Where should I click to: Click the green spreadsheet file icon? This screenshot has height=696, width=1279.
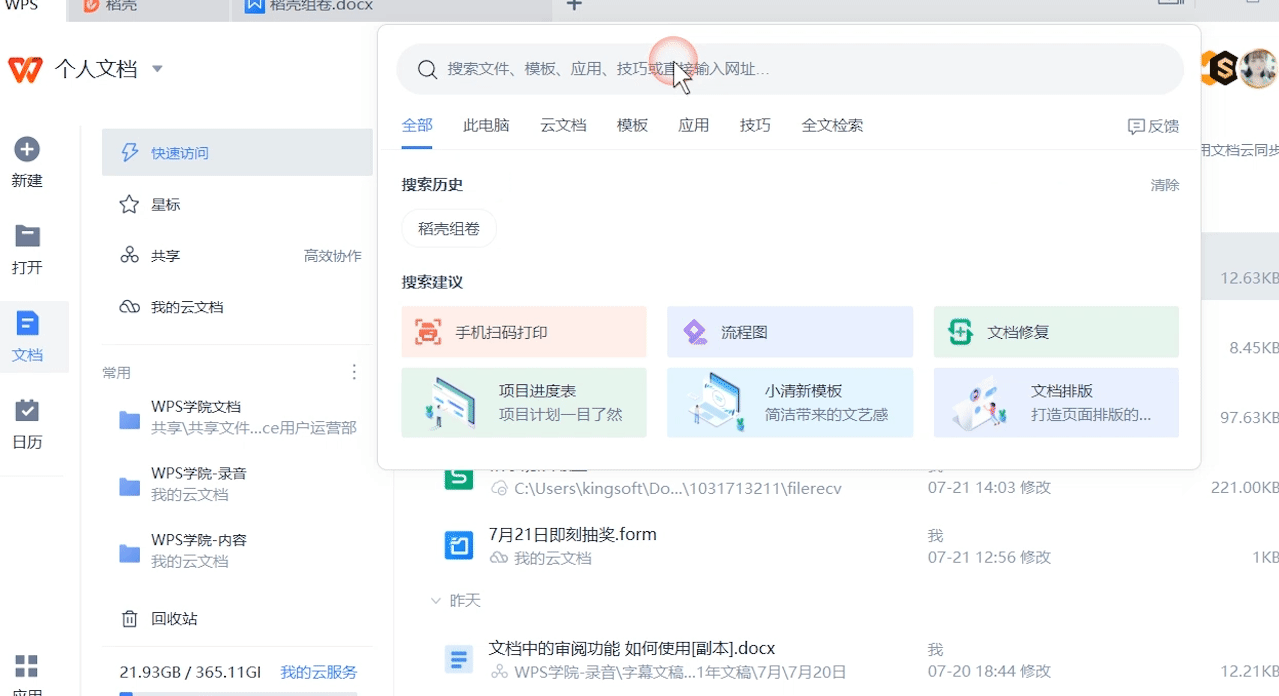458,478
